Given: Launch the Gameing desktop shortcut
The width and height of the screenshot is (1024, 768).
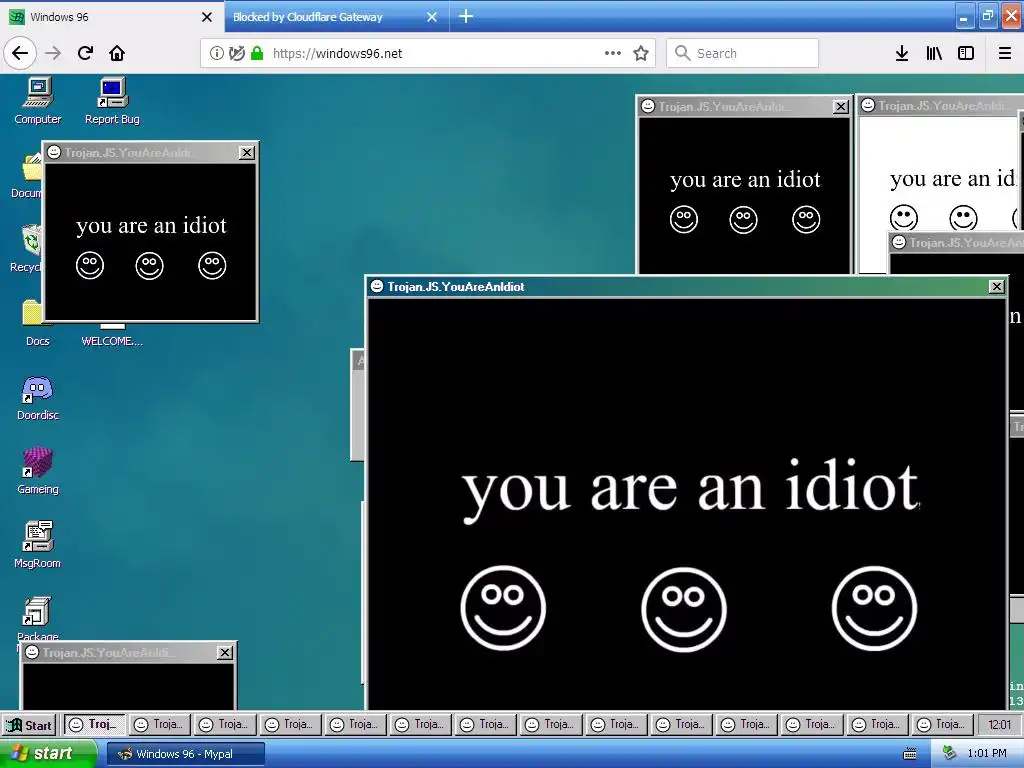Looking at the screenshot, I should click(38, 471).
